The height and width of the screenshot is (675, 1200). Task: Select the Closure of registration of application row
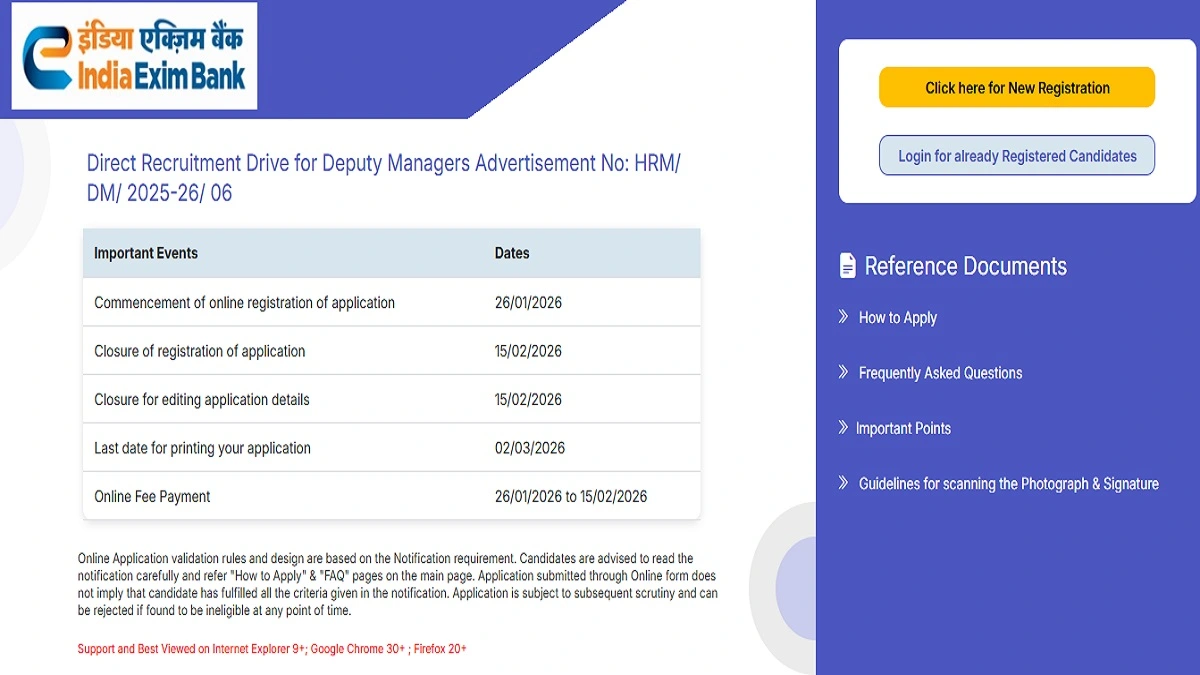coord(391,350)
